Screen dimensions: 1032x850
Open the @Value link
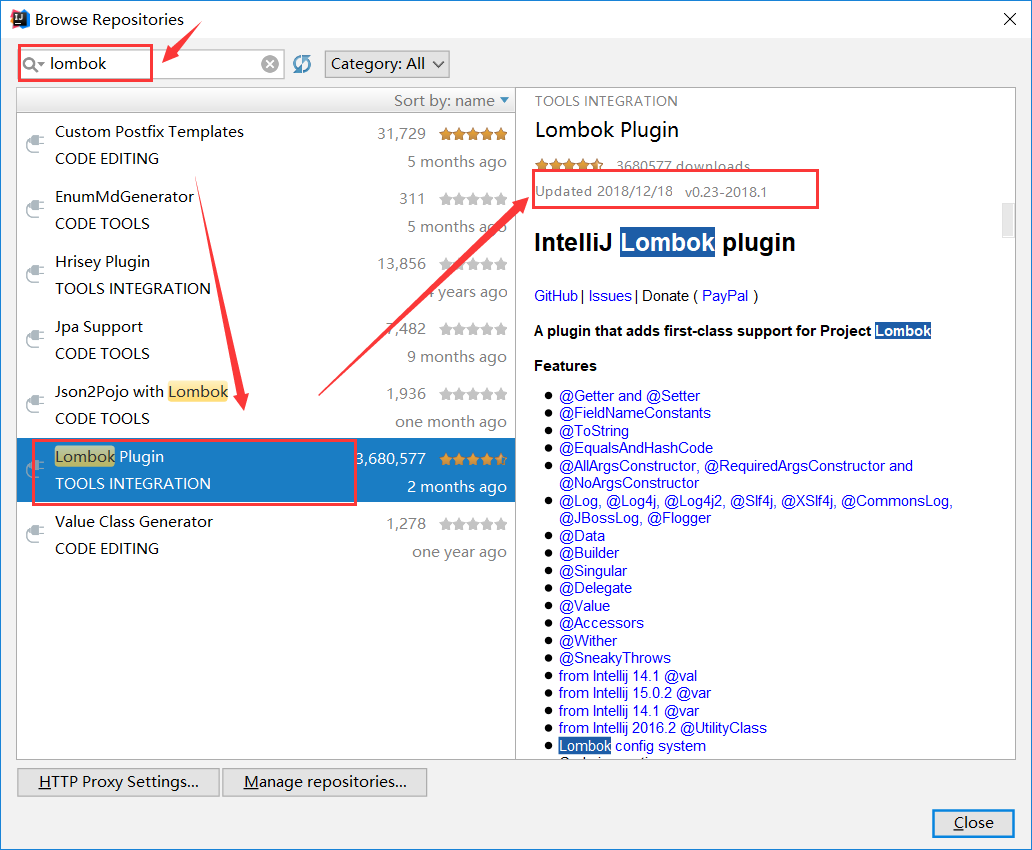(x=584, y=606)
